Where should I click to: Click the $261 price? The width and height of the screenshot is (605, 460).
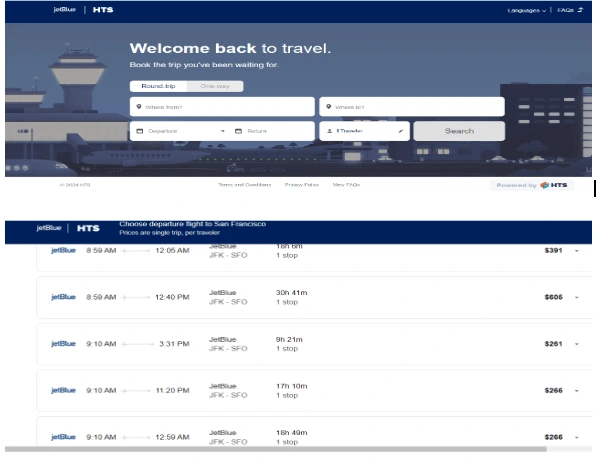[553, 344]
